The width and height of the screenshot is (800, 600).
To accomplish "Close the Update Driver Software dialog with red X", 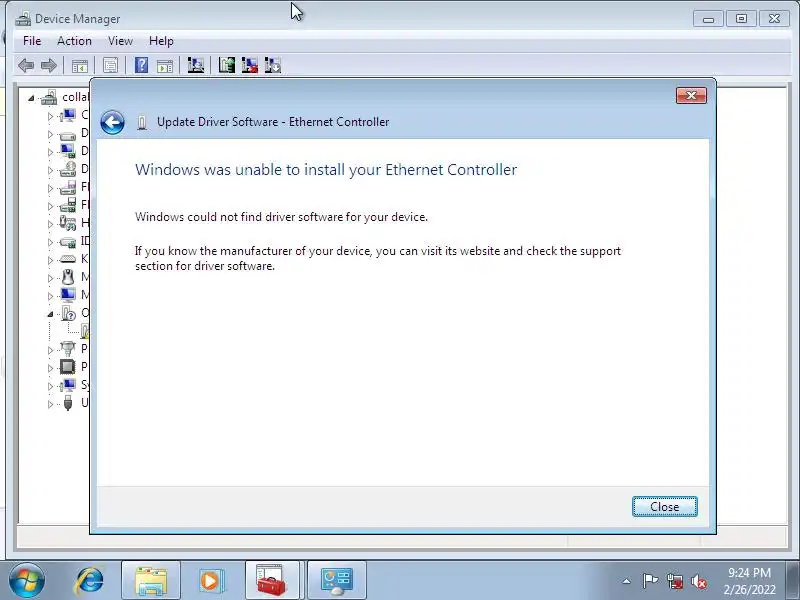I will (x=691, y=95).
